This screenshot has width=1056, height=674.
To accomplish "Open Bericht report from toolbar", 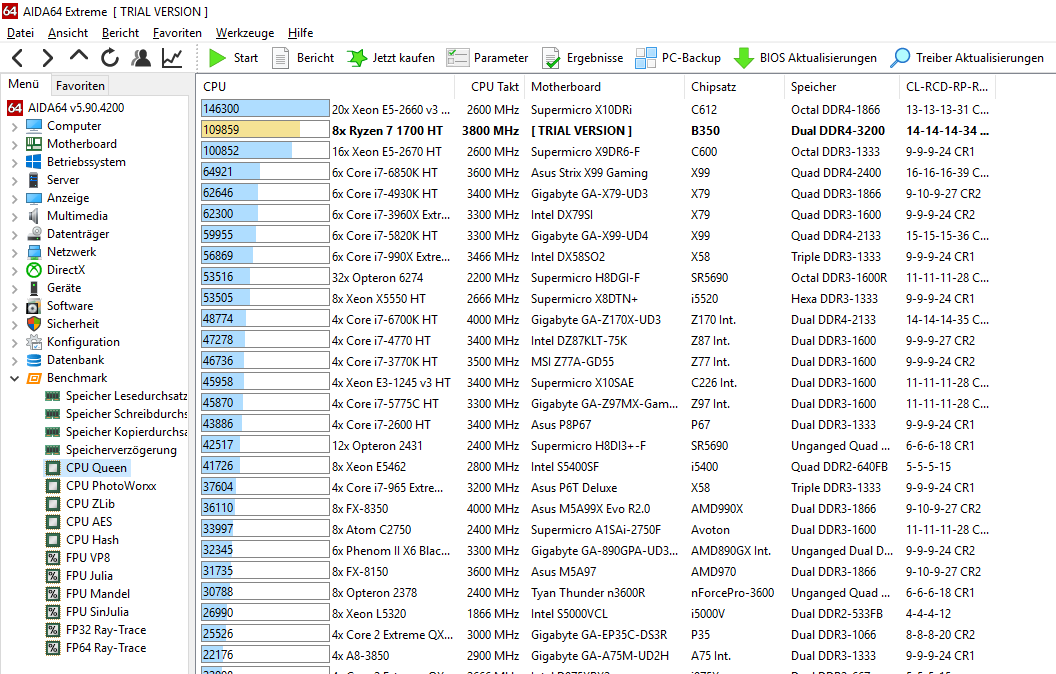I will click(302, 58).
